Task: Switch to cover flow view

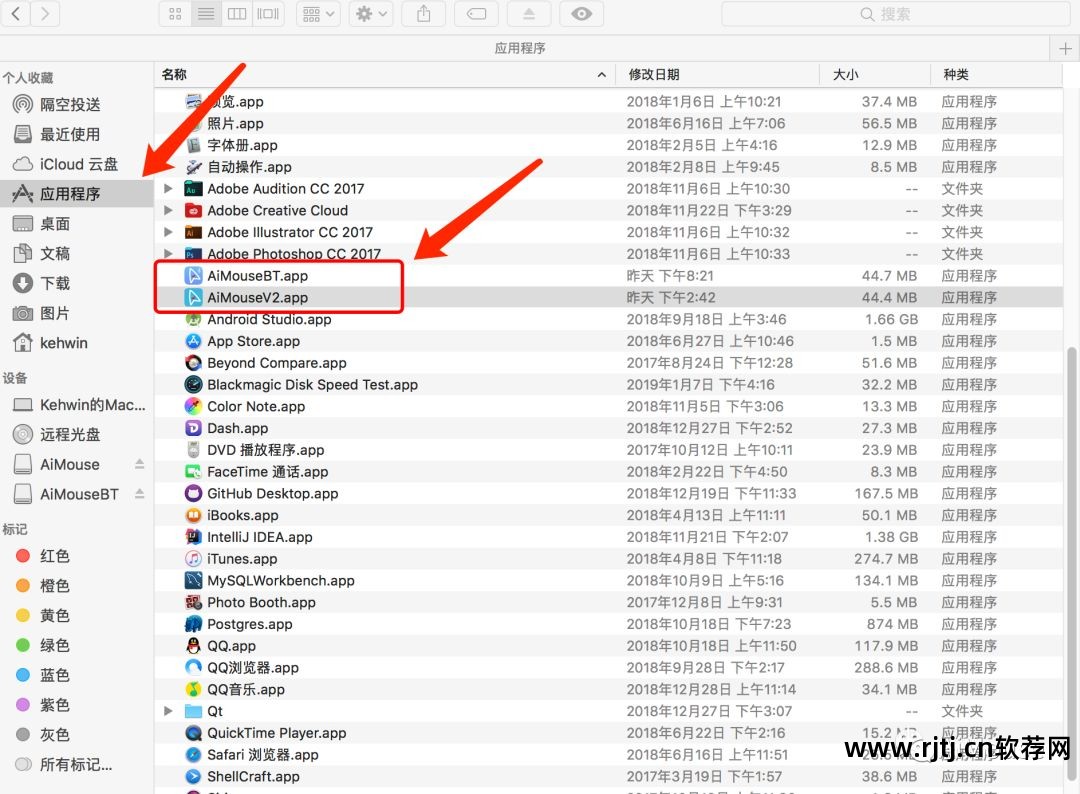Action: click(268, 14)
